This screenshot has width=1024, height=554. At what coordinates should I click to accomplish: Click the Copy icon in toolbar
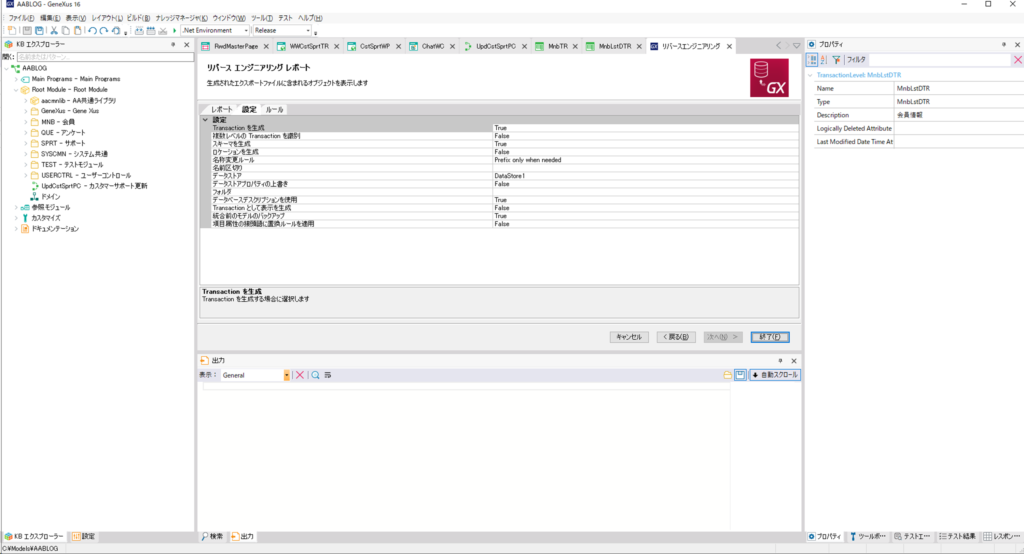click(66, 31)
